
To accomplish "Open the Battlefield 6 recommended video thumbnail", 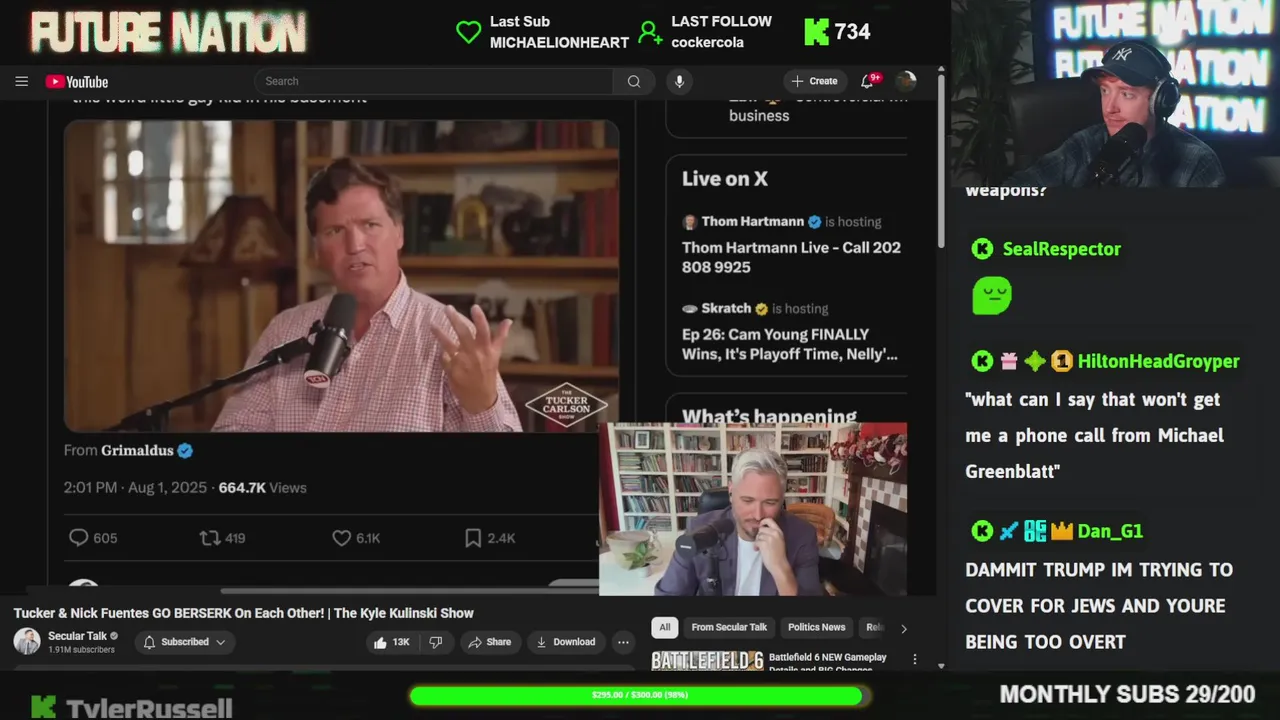I will (x=707, y=660).
